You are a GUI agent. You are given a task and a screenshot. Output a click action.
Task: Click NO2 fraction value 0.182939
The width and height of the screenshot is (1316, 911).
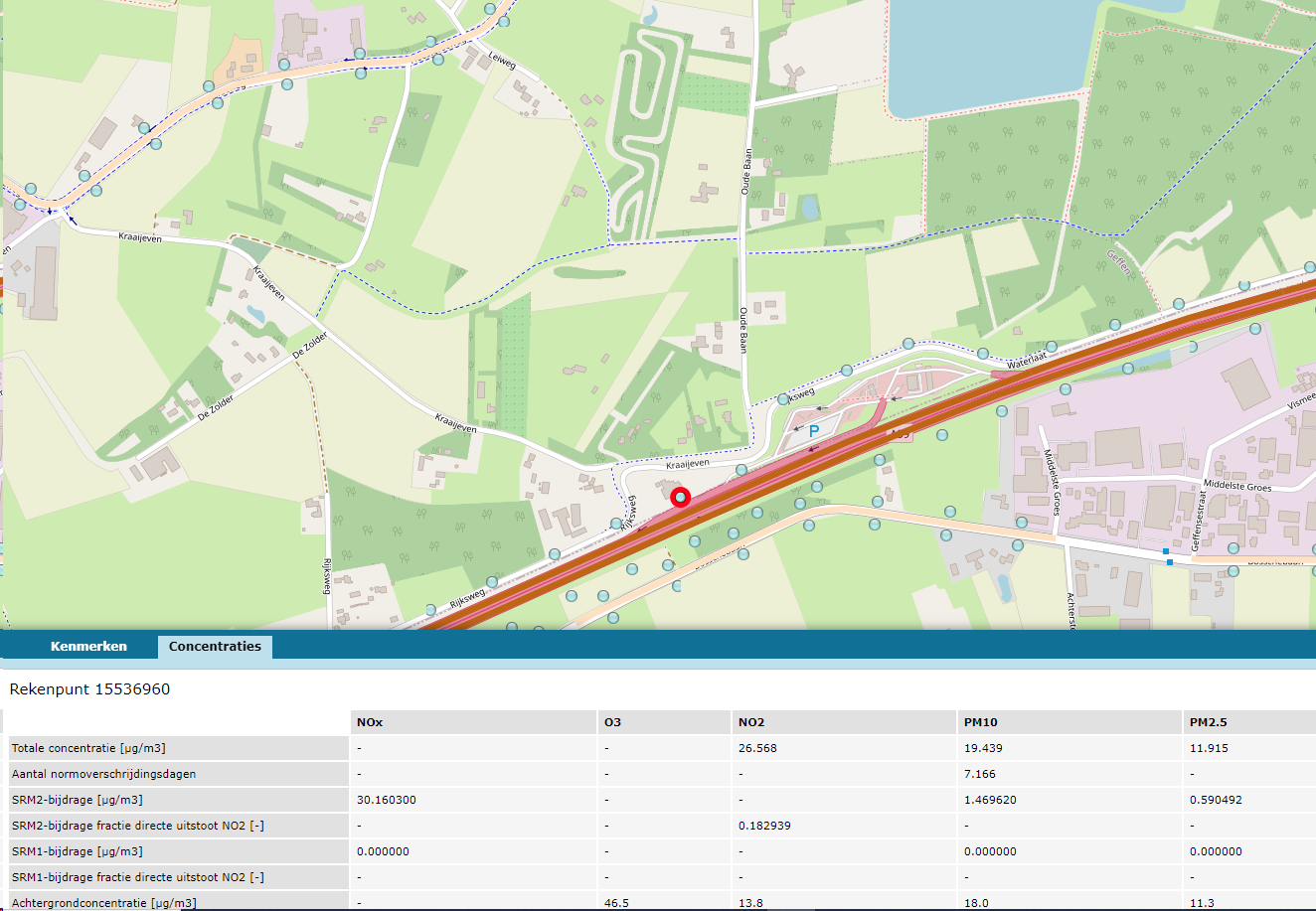[764, 826]
